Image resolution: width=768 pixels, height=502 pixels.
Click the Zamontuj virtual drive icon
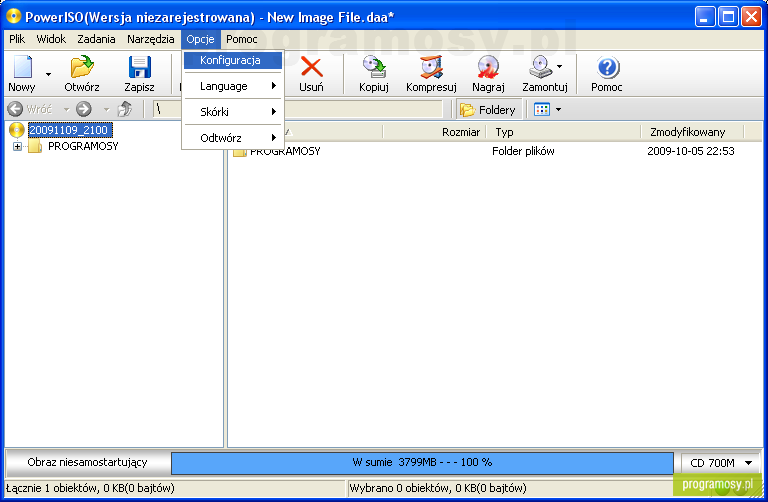coord(541,67)
